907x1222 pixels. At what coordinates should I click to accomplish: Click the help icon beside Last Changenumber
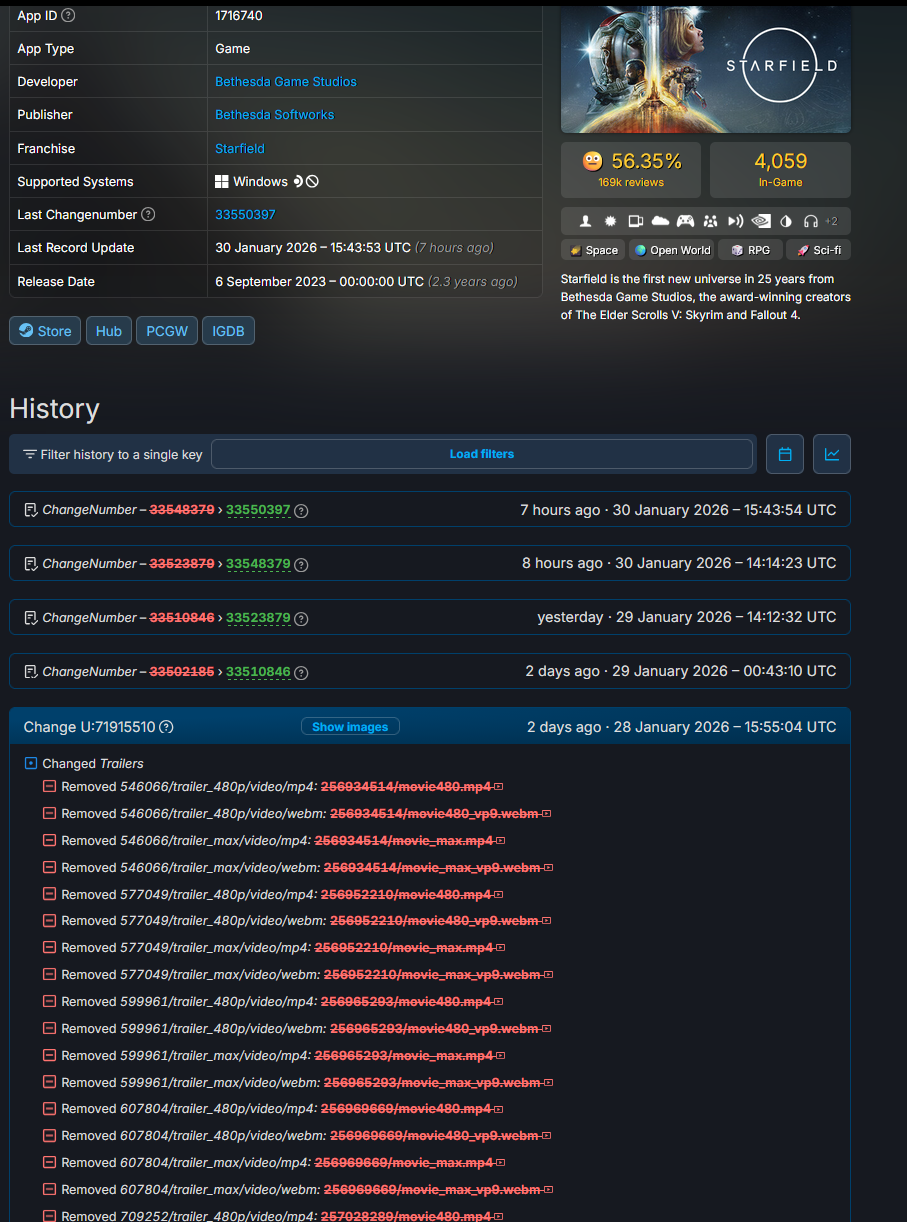click(x=148, y=215)
